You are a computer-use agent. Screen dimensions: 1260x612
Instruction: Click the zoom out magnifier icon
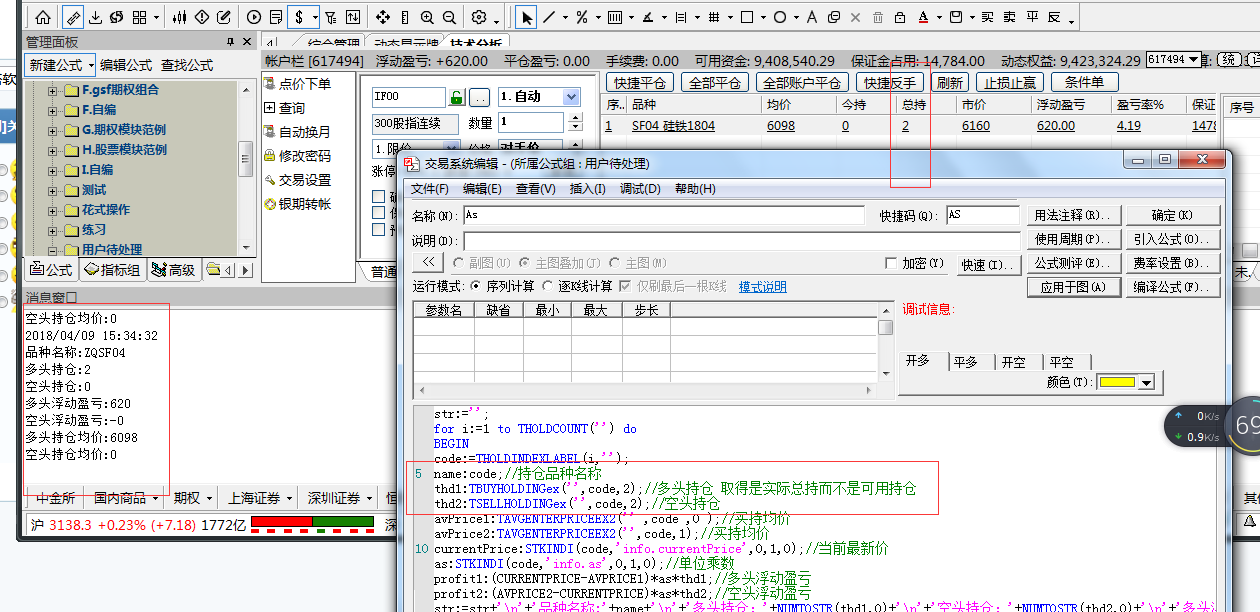[x=449, y=17]
